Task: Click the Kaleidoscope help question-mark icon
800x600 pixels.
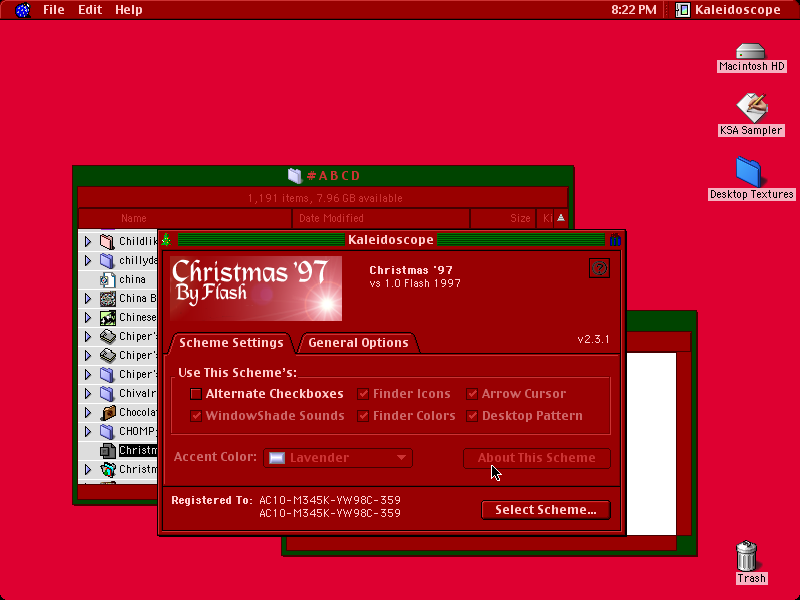Action: click(x=599, y=268)
